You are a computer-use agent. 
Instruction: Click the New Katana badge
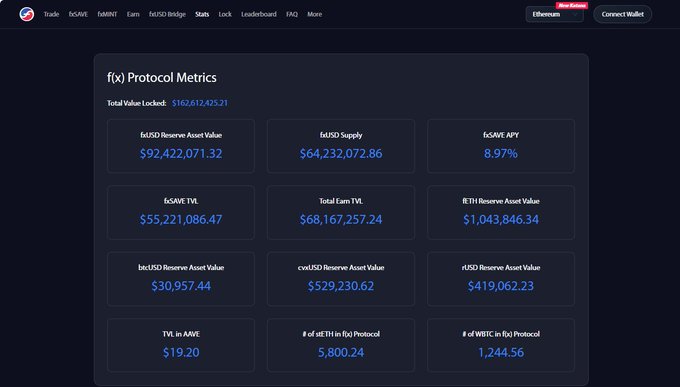tap(572, 6)
